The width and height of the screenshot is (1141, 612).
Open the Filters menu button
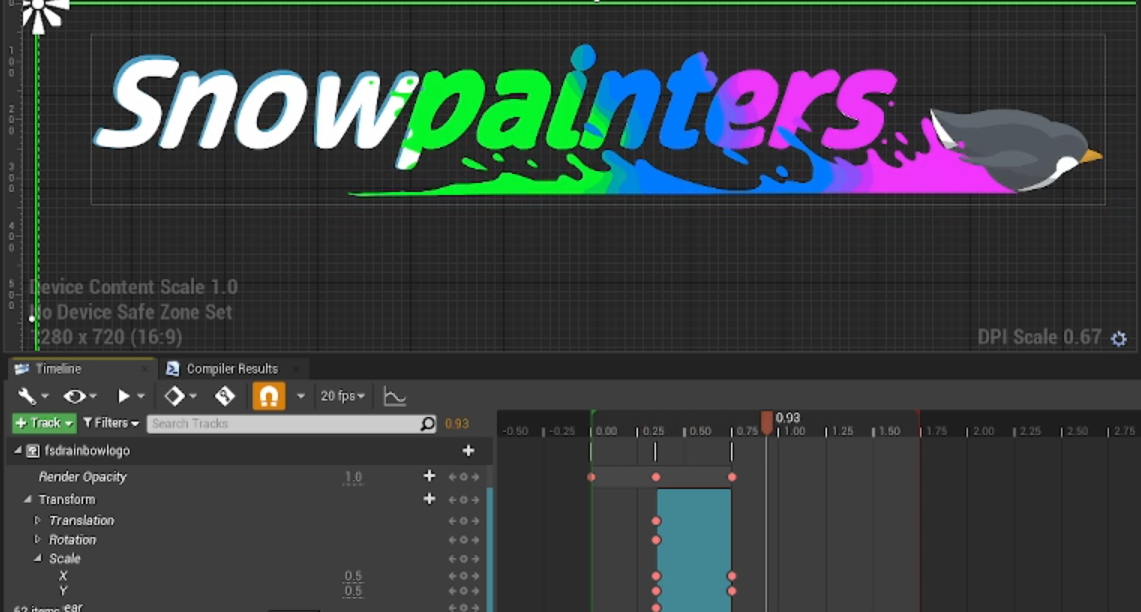tap(110, 424)
